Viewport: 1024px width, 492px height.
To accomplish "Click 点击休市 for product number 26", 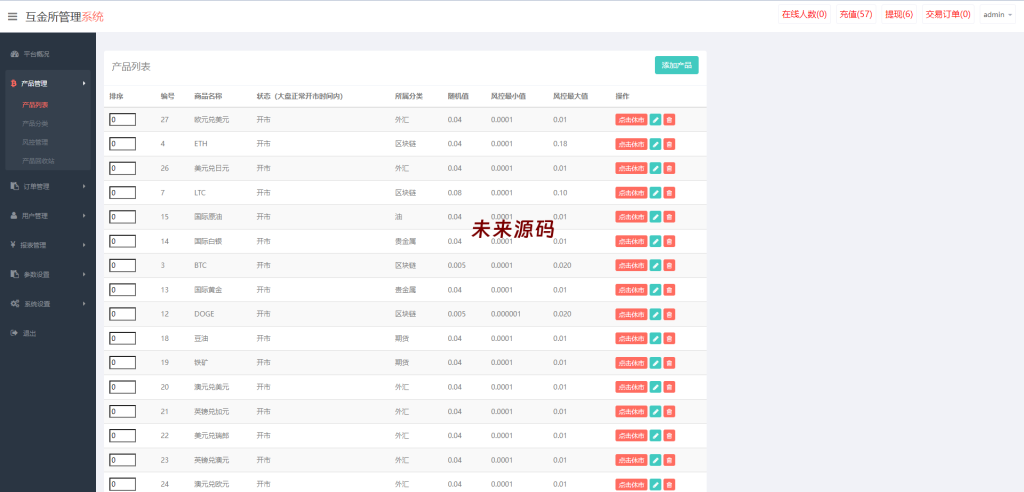I will (x=632, y=168).
